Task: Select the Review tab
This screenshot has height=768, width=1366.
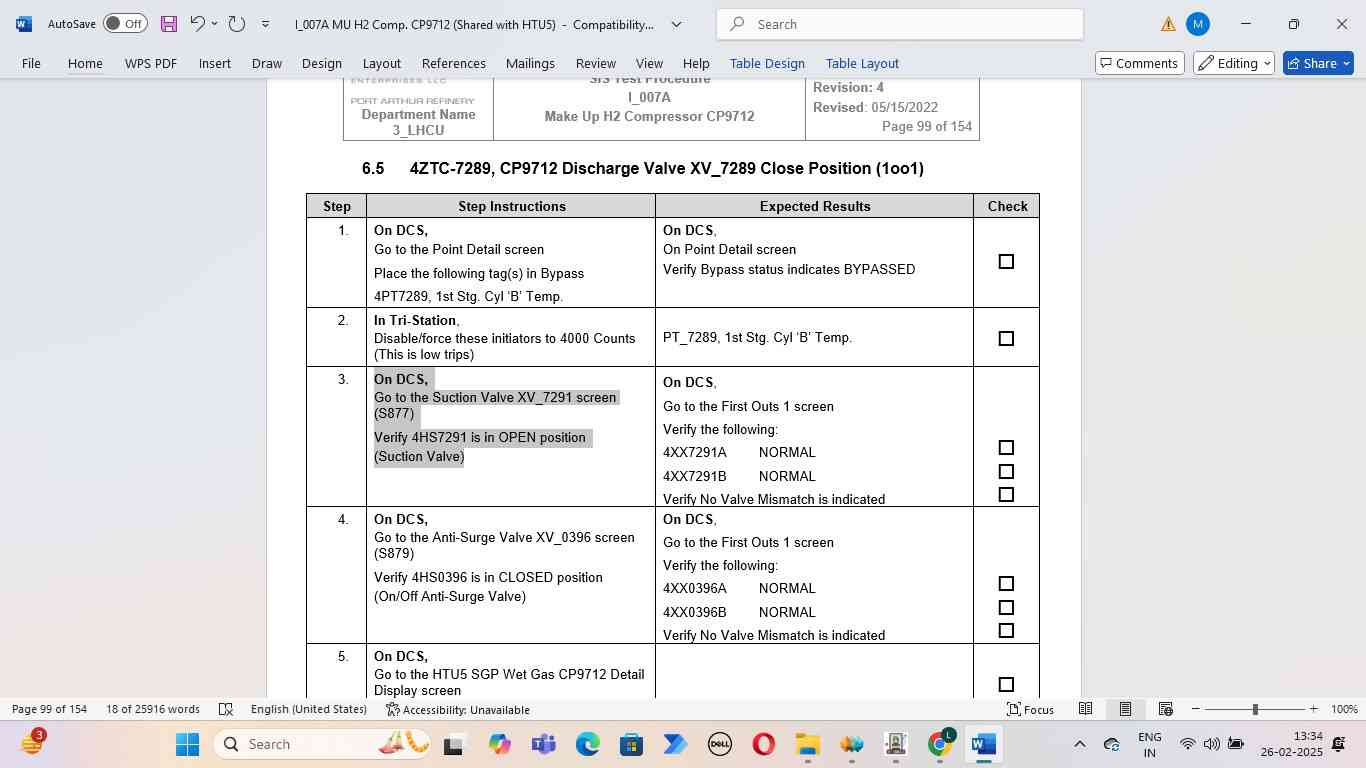Action: pos(596,63)
